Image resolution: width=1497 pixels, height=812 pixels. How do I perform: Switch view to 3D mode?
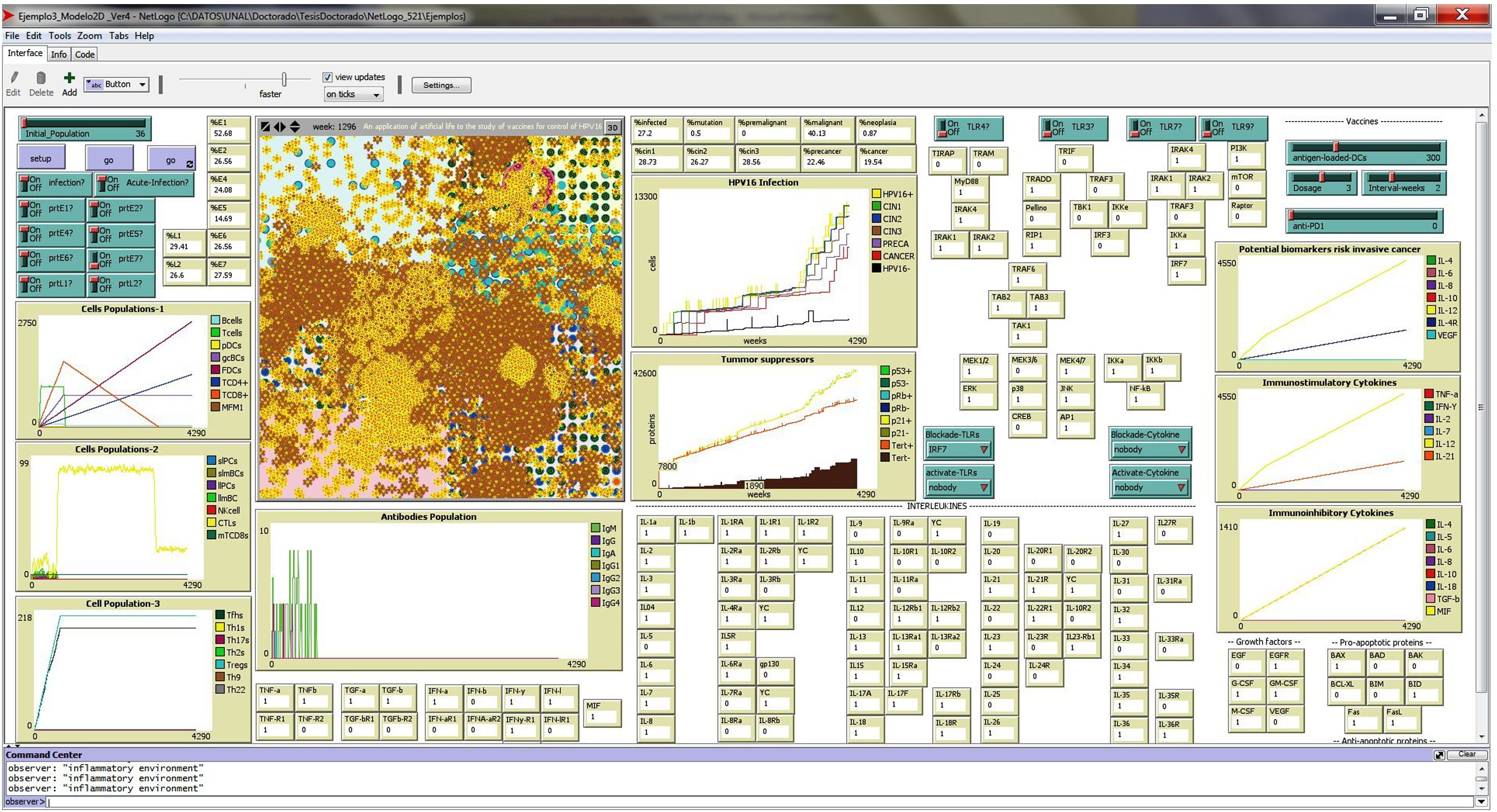point(612,127)
